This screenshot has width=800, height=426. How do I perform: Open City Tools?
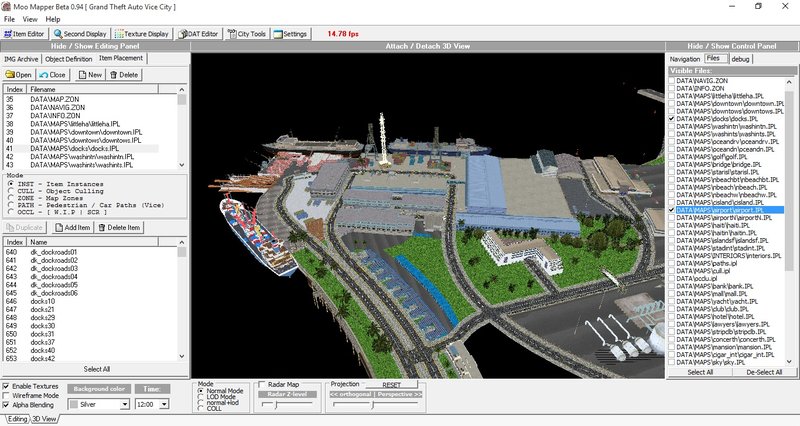[247, 34]
